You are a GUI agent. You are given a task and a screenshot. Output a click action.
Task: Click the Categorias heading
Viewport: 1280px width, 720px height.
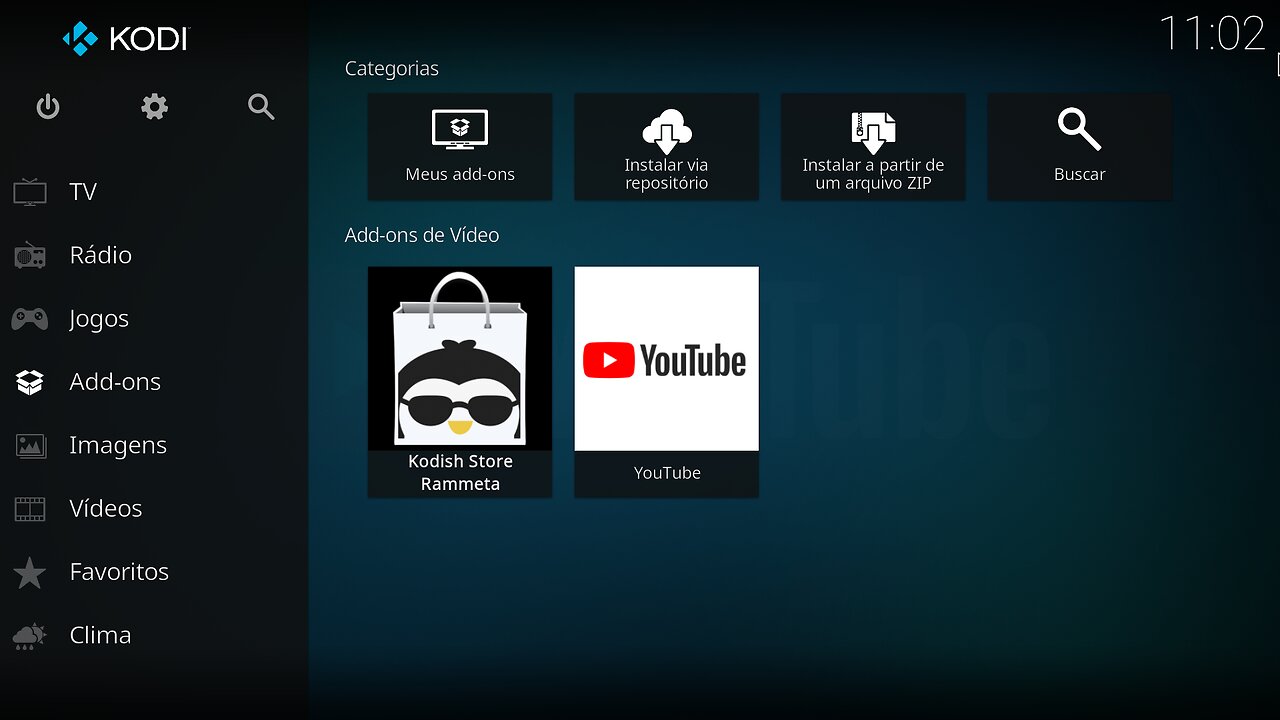pos(392,69)
